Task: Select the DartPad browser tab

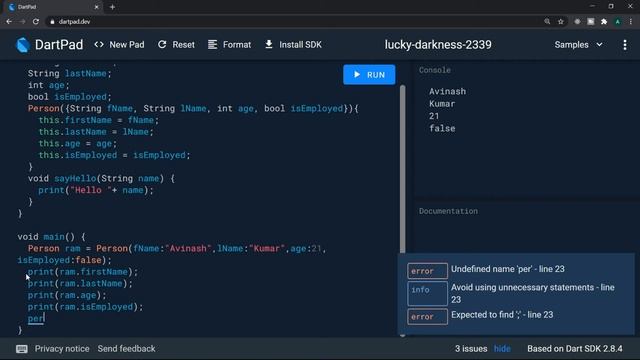Action: 53,7
